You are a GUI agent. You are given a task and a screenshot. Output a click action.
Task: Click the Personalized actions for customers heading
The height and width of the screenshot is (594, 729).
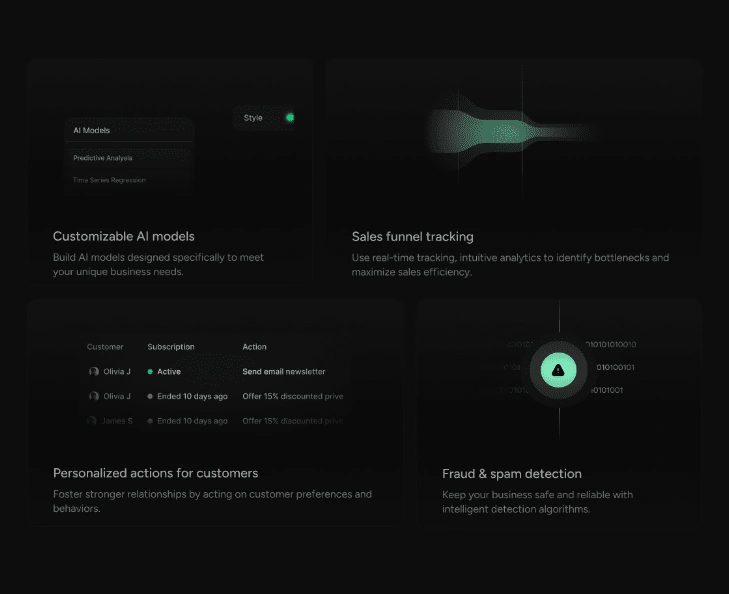pyautogui.click(x=156, y=473)
